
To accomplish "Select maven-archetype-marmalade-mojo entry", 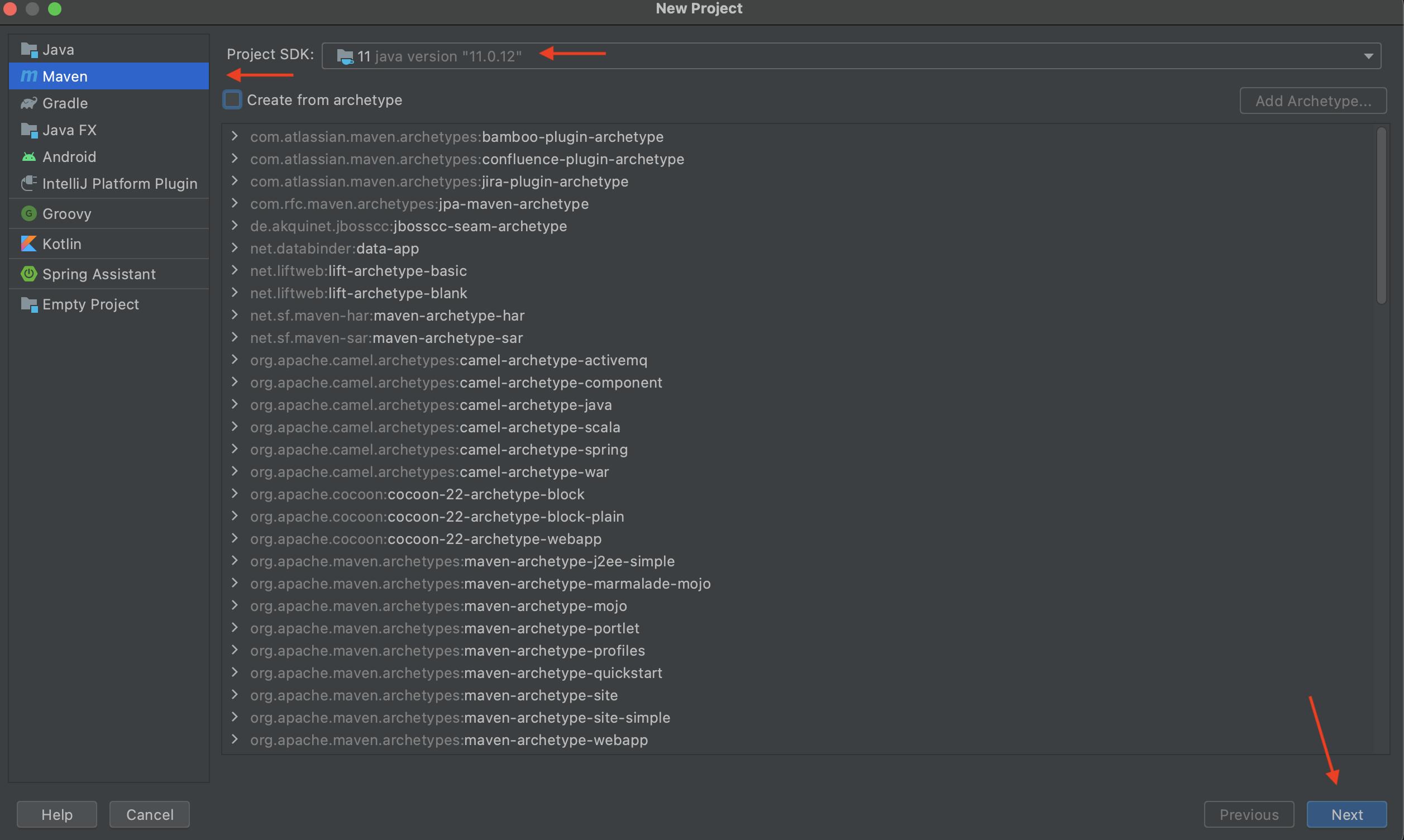I will [480, 584].
